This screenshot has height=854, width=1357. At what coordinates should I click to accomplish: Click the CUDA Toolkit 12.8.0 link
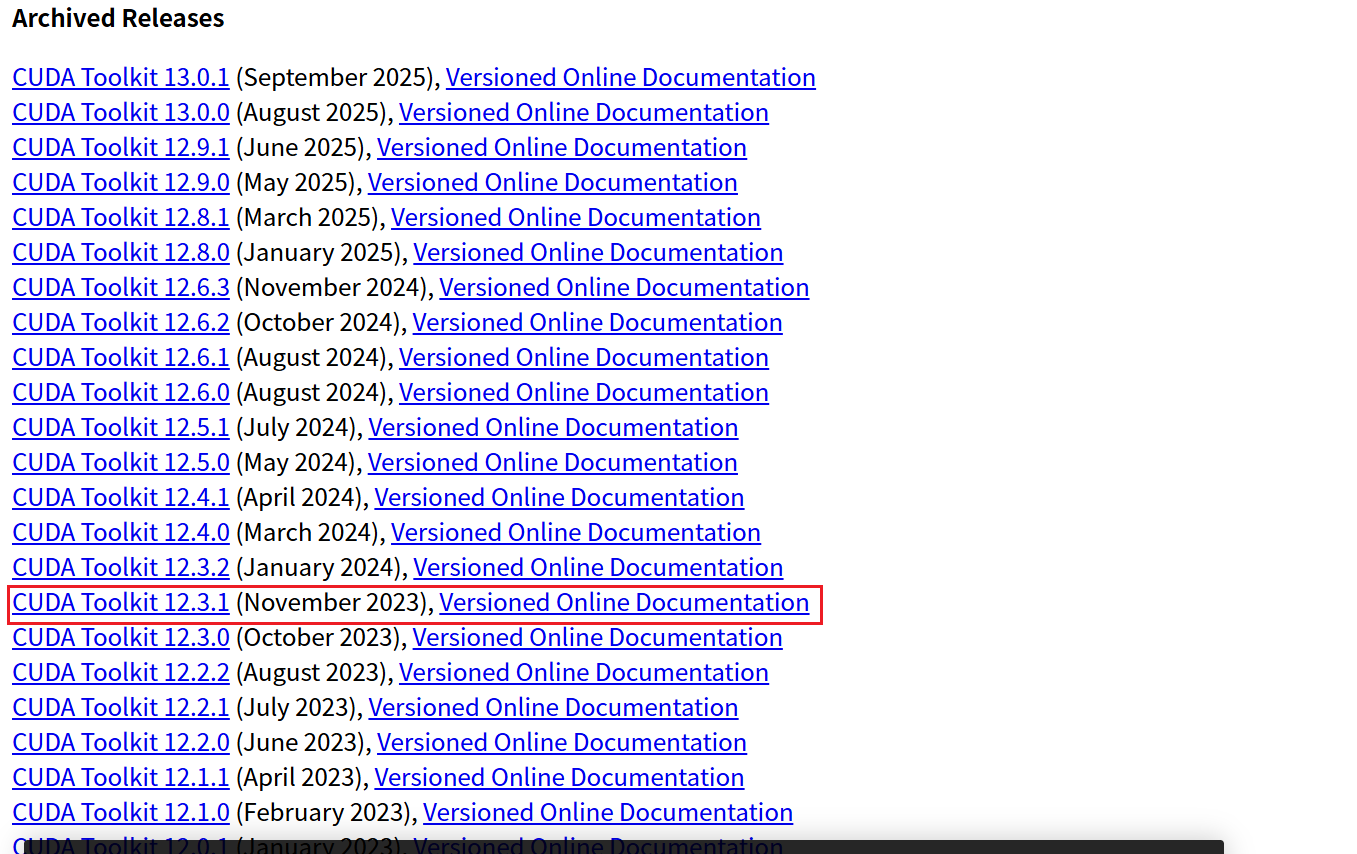click(121, 252)
